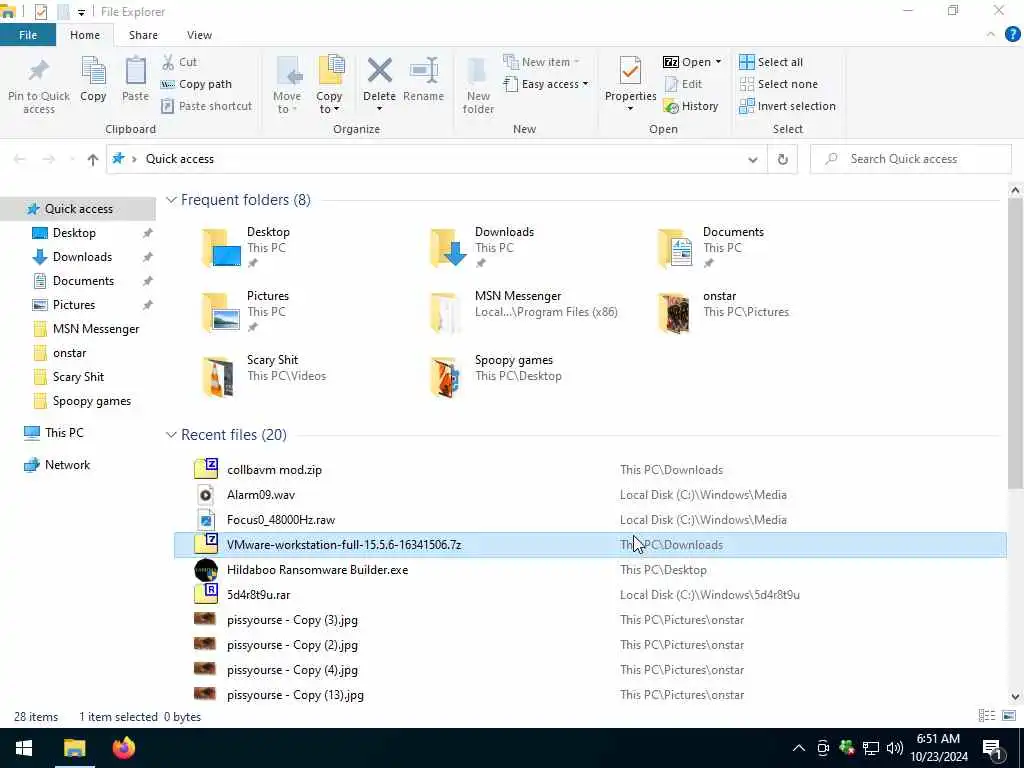Click the Properties quick toolbar checkmark icon

coord(40,12)
